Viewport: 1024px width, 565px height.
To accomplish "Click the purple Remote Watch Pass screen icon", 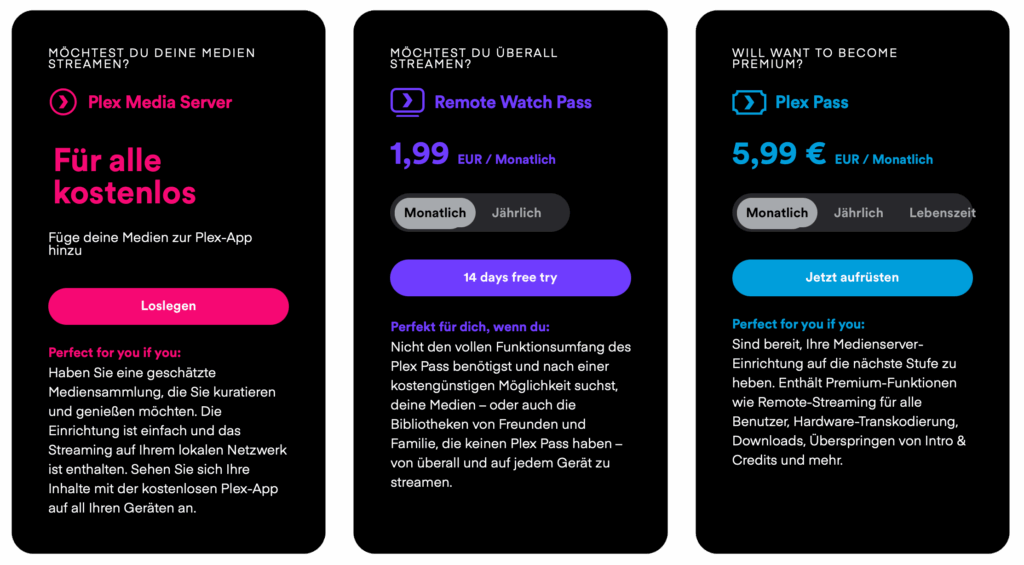I will click(x=406, y=102).
